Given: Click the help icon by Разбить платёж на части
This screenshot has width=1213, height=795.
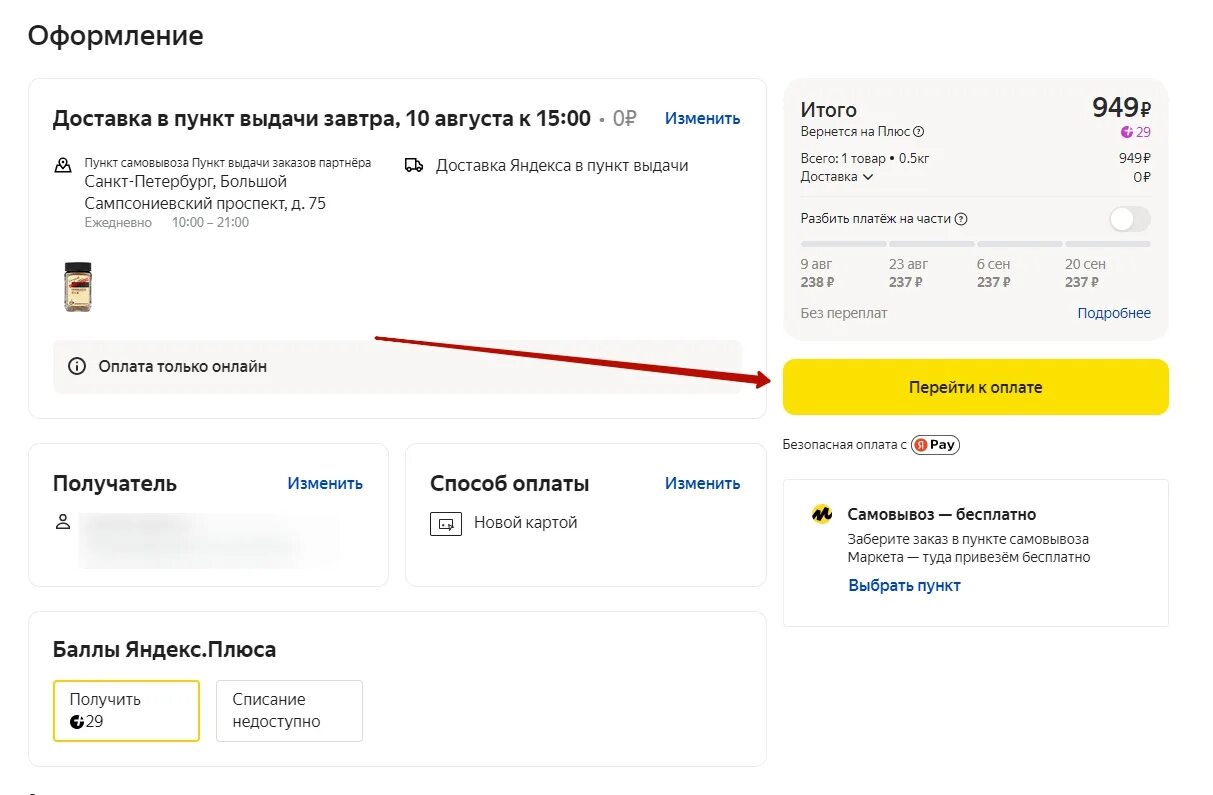Looking at the screenshot, I should tap(961, 219).
